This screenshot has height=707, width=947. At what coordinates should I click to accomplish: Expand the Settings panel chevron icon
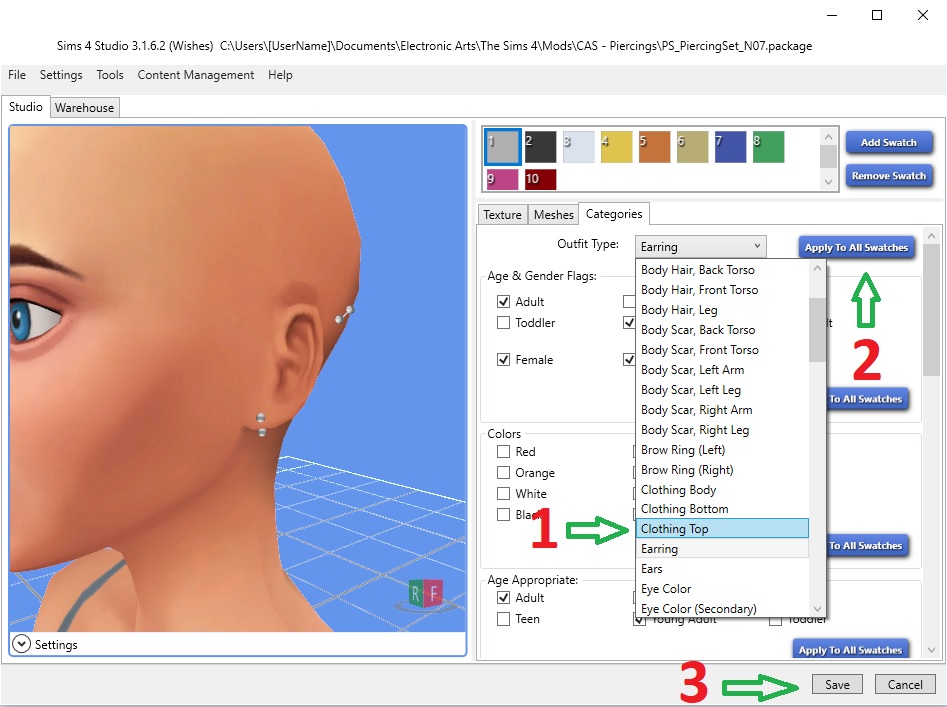click(21, 644)
